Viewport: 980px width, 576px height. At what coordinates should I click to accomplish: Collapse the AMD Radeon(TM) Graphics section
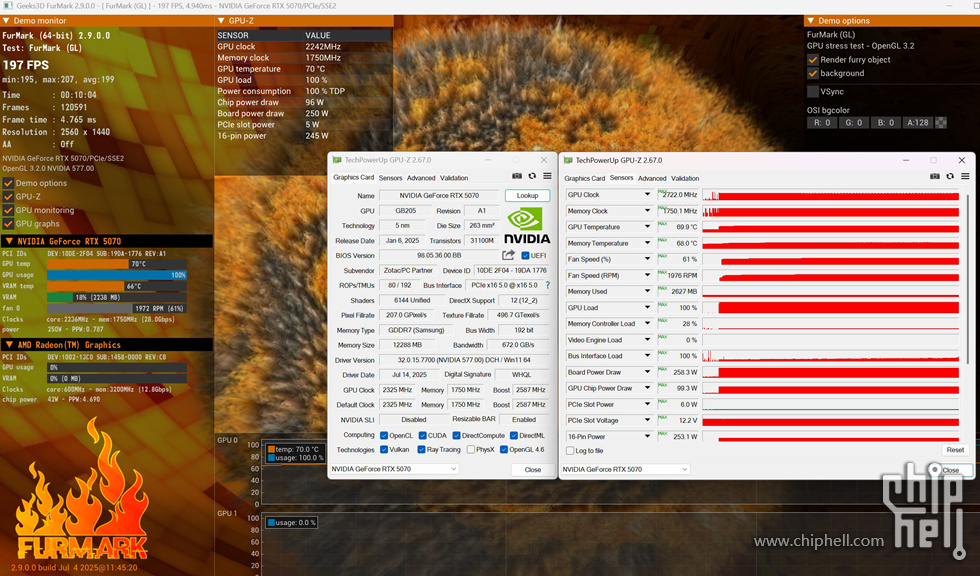[x=9, y=344]
